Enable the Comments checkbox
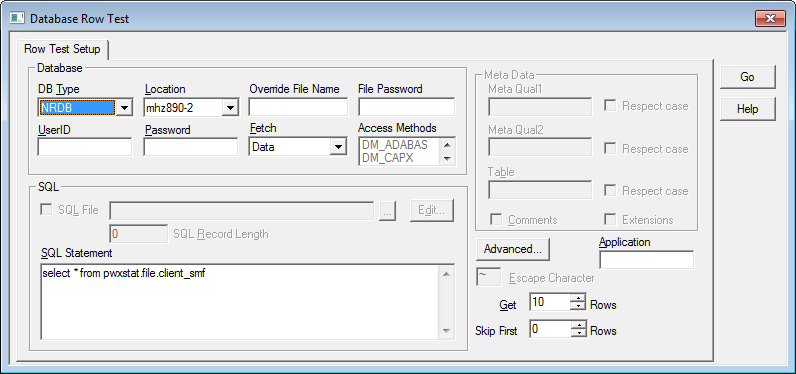The height and width of the screenshot is (374, 796). click(496, 220)
